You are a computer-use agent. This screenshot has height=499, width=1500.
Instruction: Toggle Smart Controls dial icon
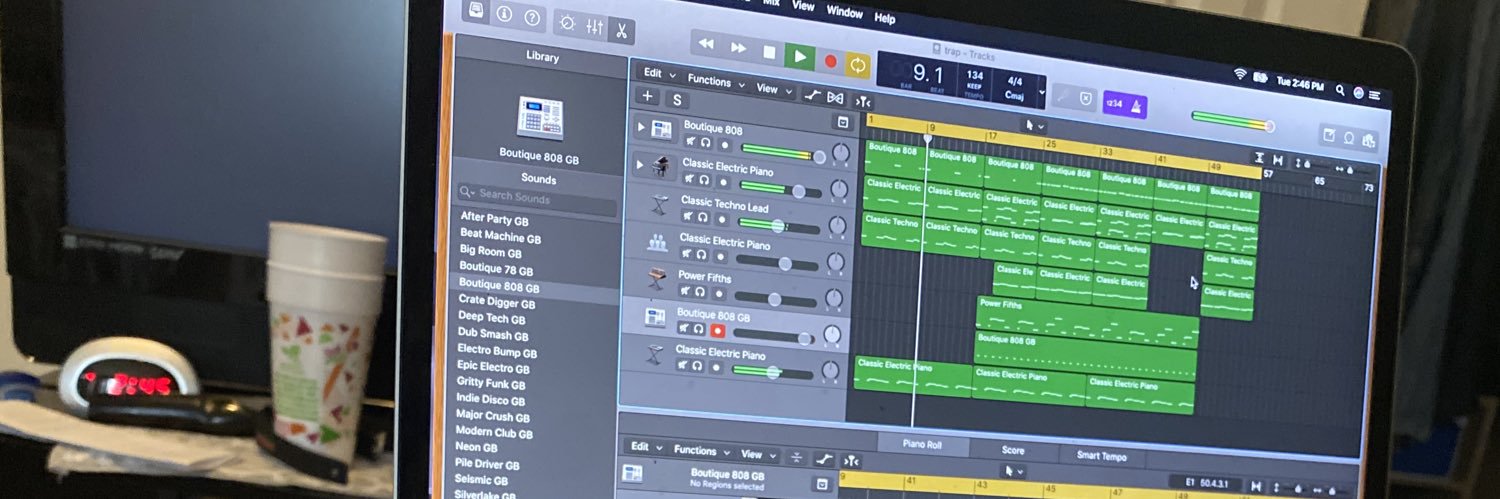tap(567, 22)
